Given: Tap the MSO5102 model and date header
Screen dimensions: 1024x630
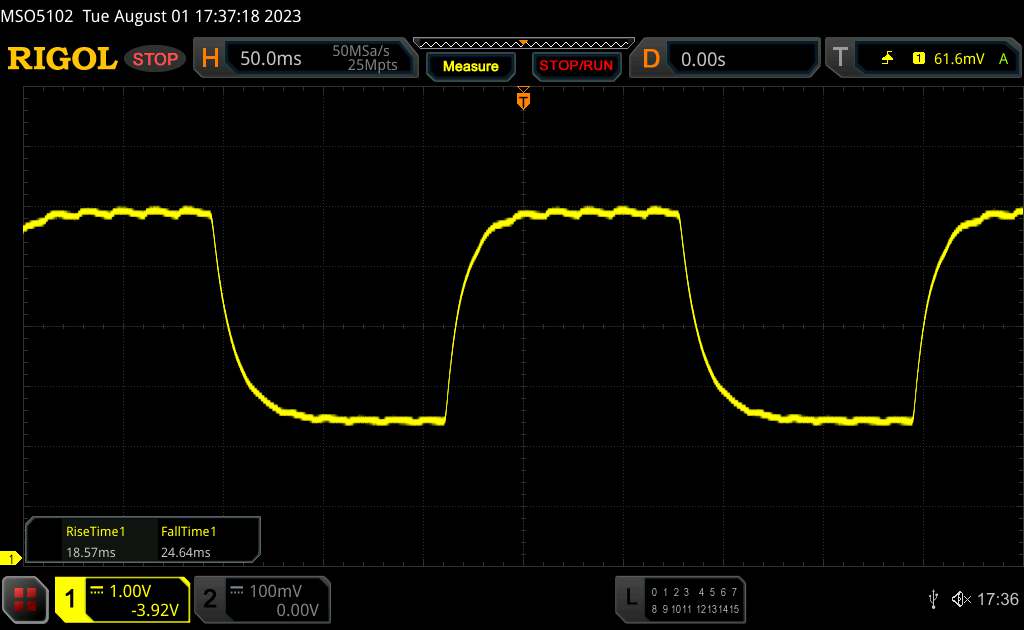Looking at the screenshot, I should click(151, 16).
